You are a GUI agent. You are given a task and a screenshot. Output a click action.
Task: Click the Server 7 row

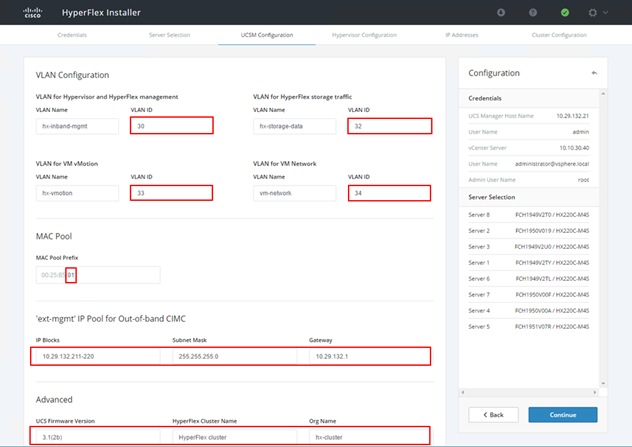pos(529,295)
